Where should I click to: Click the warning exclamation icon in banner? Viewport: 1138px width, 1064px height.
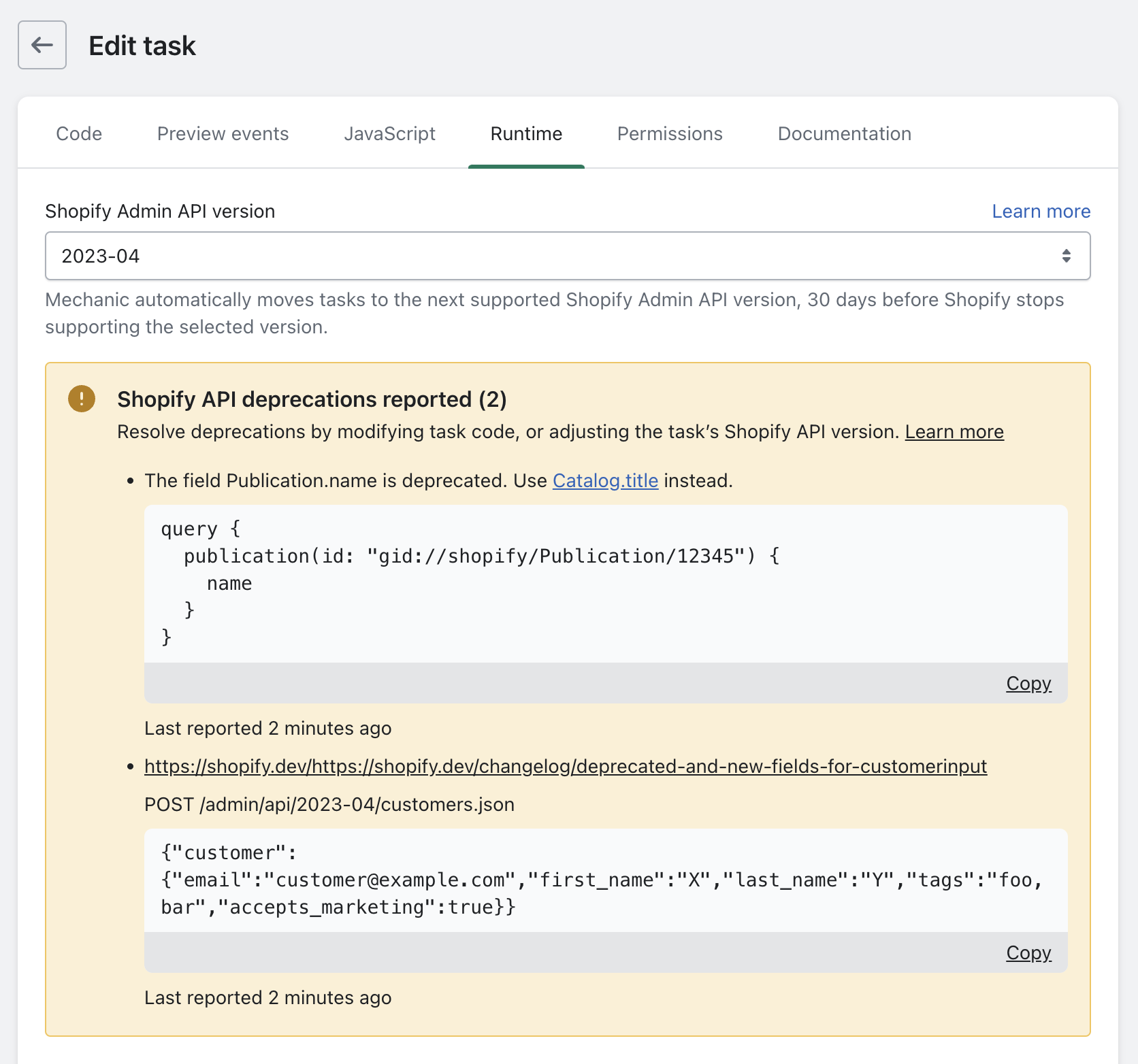coord(82,399)
